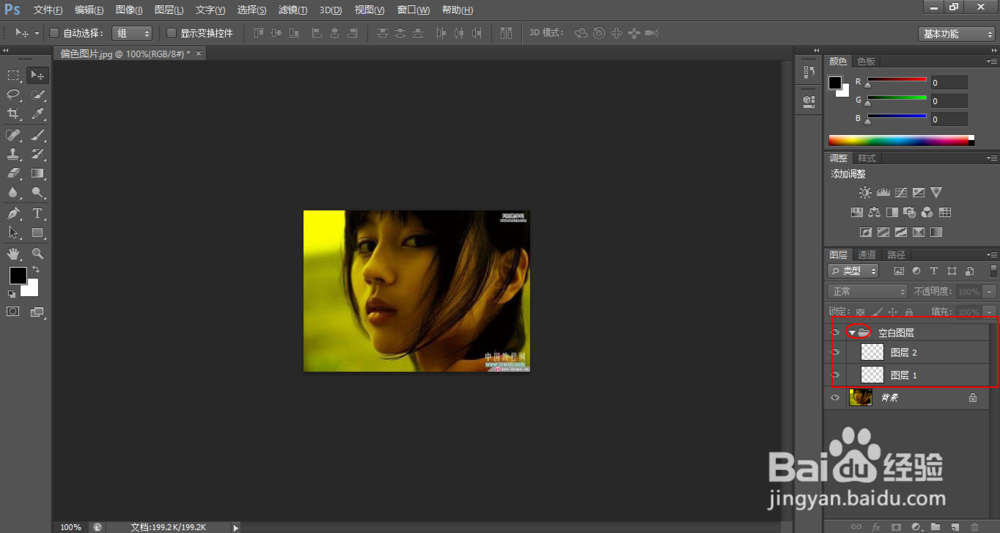Switch to the 样式 tab
Image resolution: width=1000 pixels, height=533 pixels.
[x=866, y=158]
